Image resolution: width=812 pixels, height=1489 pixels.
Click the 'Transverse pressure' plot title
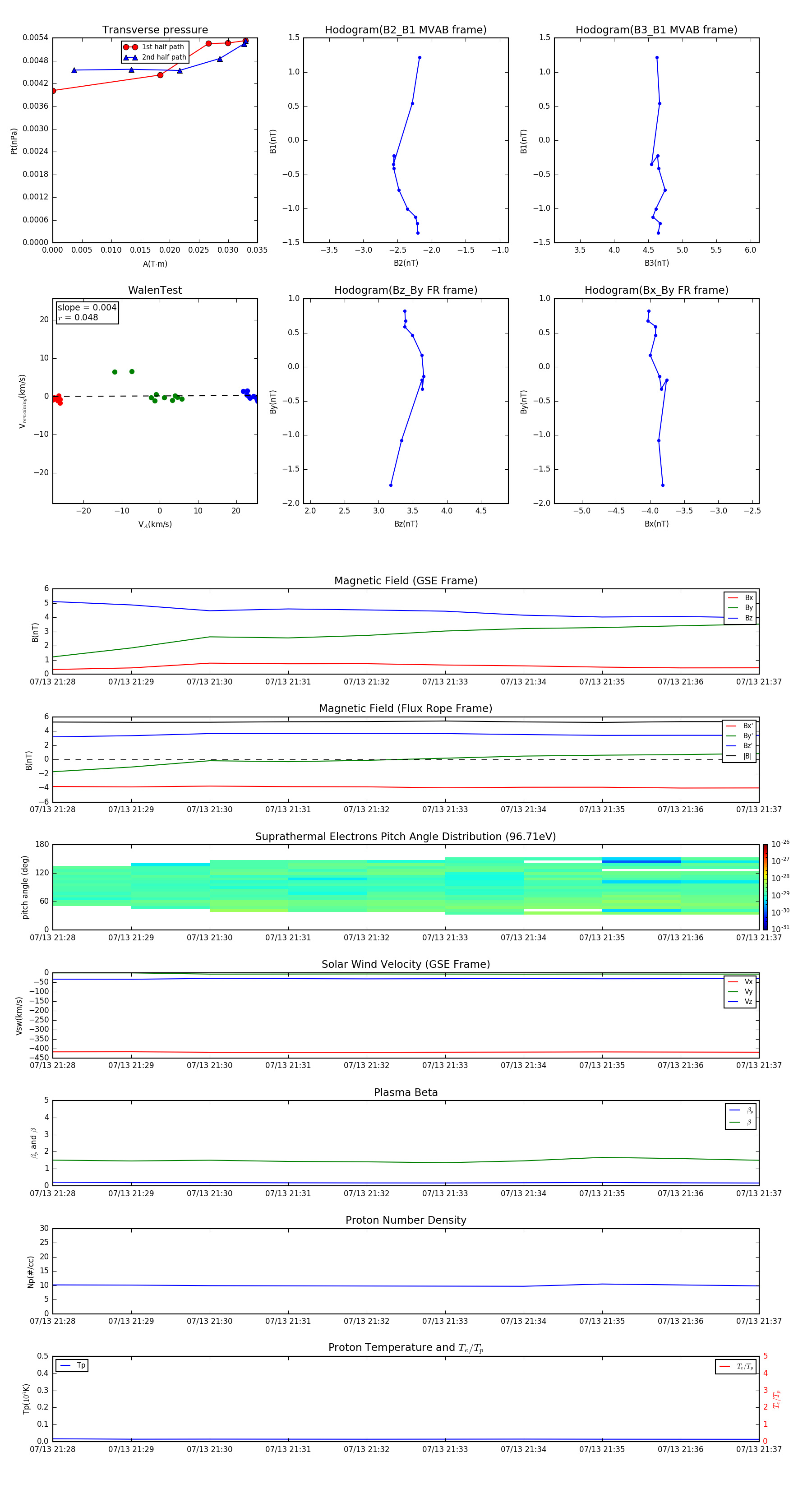coord(155,30)
